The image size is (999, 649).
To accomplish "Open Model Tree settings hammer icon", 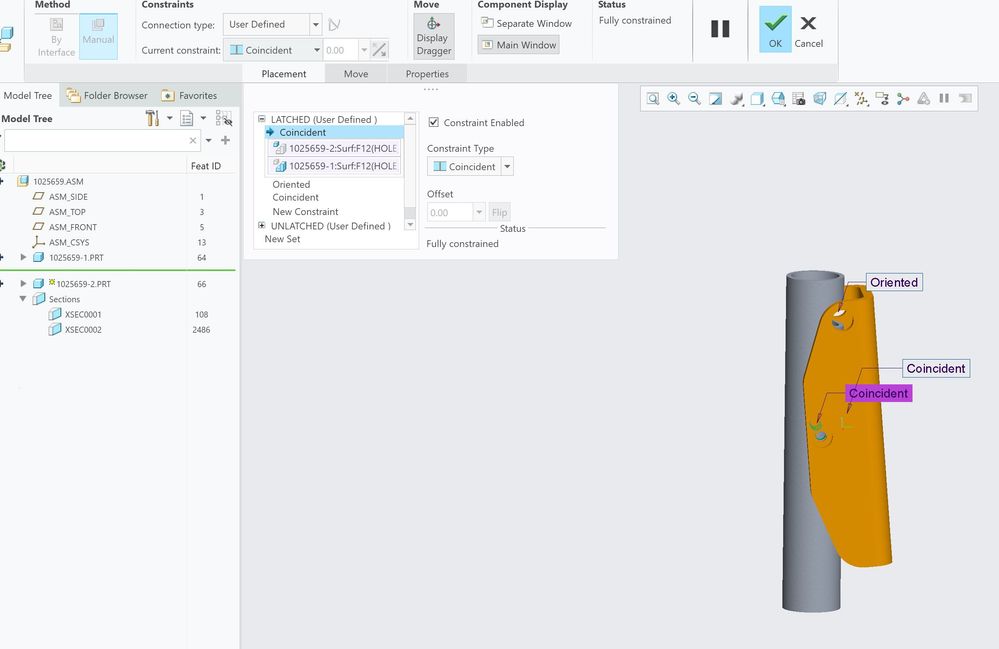I will point(152,119).
